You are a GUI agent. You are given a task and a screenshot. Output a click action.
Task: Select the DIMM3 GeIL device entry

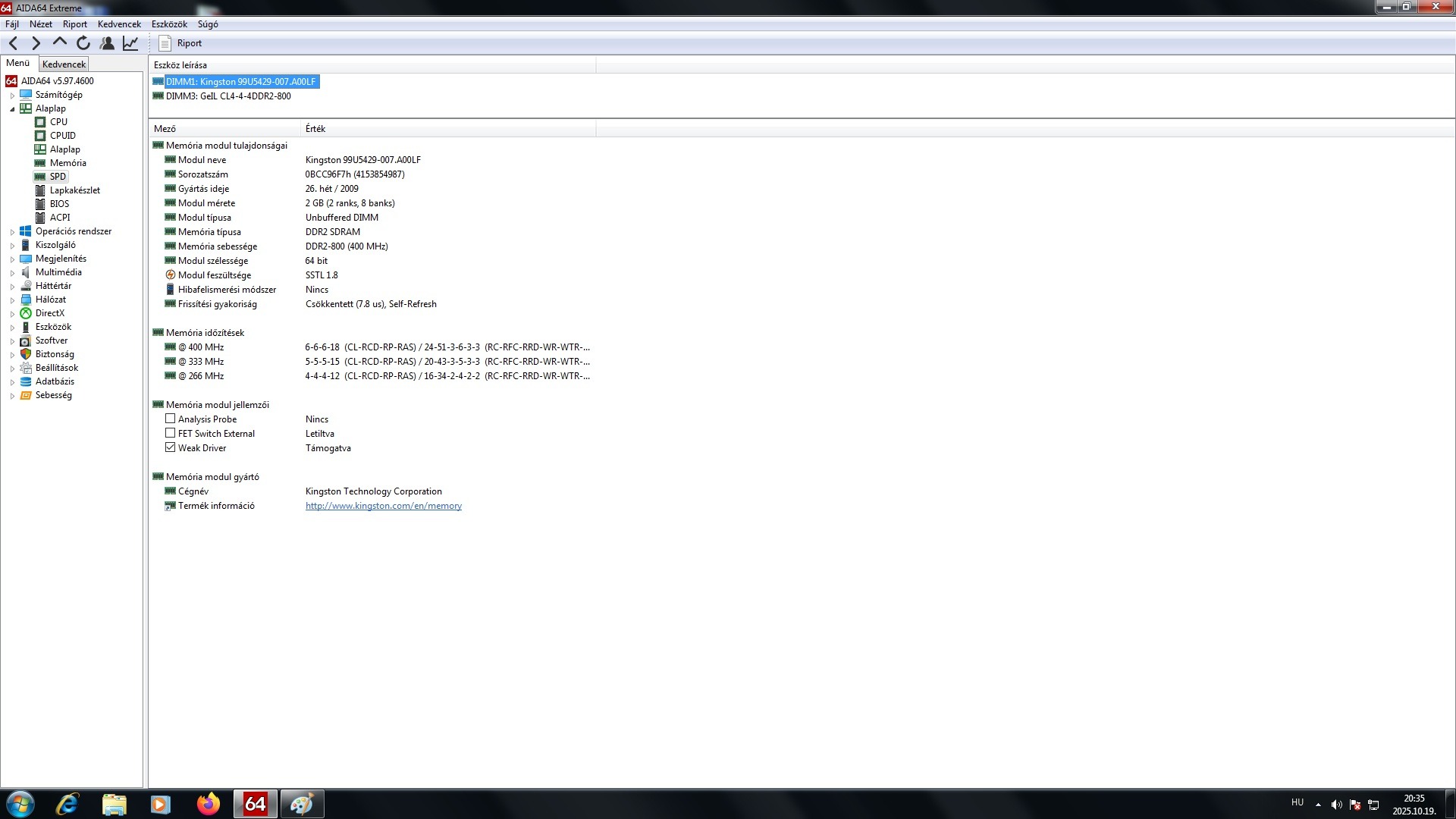point(227,96)
